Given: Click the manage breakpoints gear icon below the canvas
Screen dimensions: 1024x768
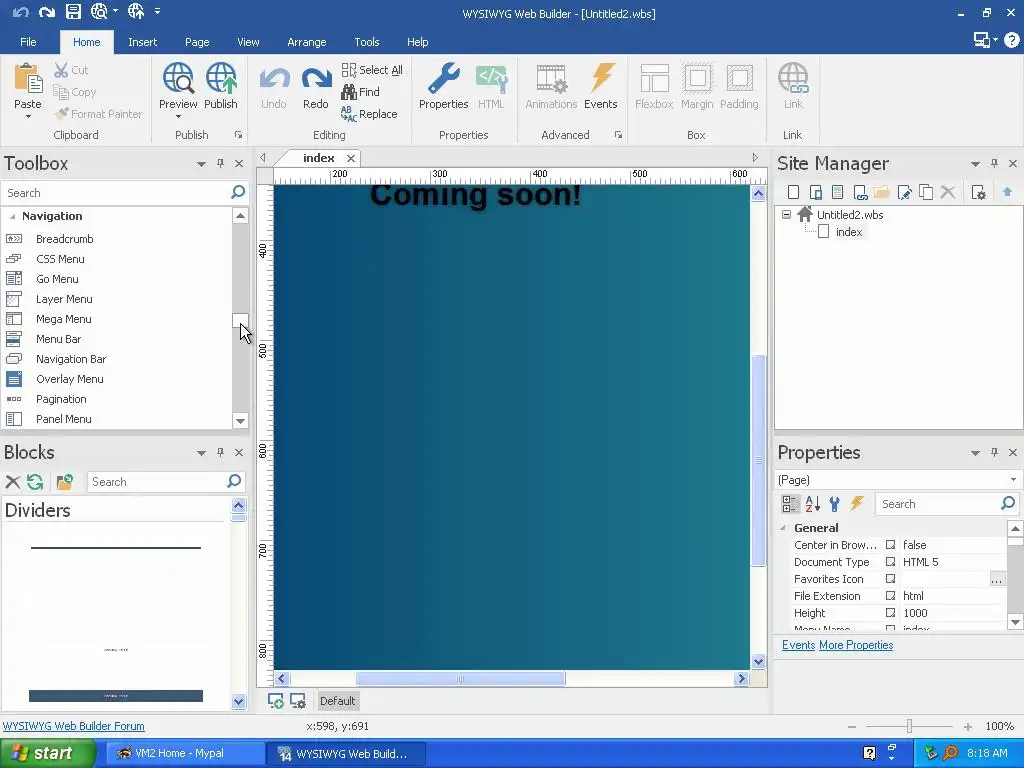Looking at the screenshot, I should tap(298, 701).
